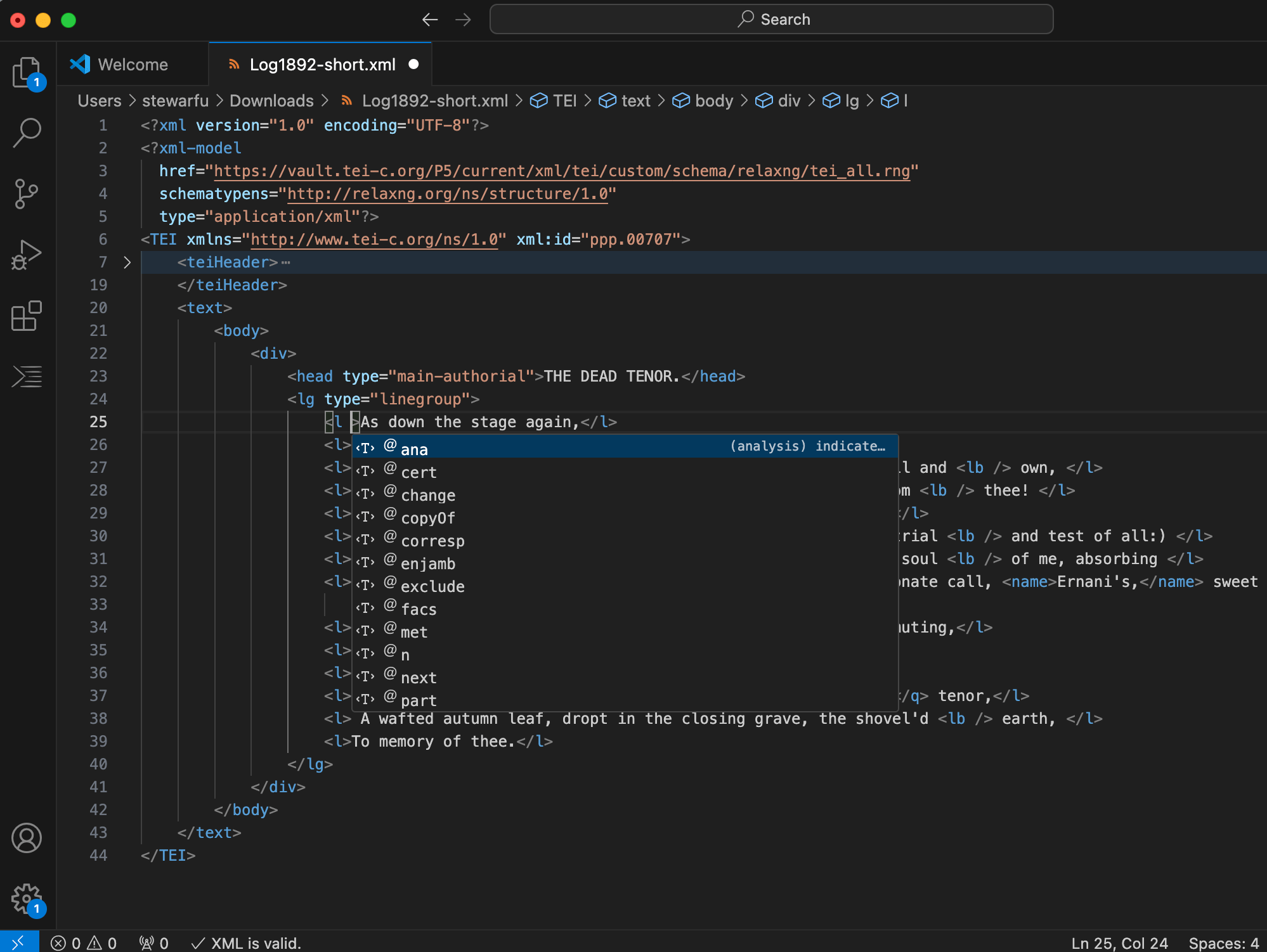1267x952 pixels.
Task: Expand the folded teiHeader element
Action: tap(127, 262)
